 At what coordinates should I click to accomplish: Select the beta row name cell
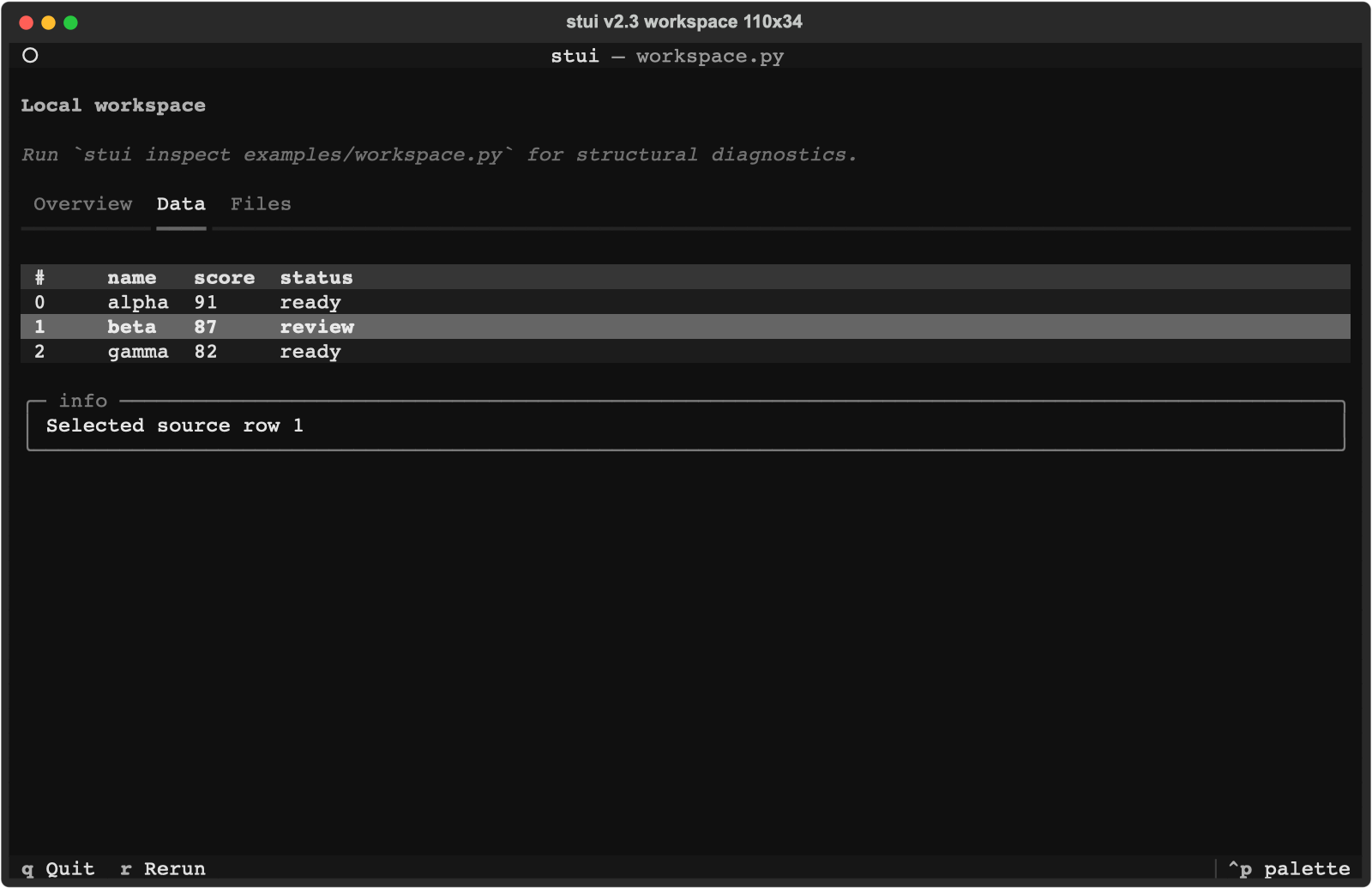(x=132, y=327)
